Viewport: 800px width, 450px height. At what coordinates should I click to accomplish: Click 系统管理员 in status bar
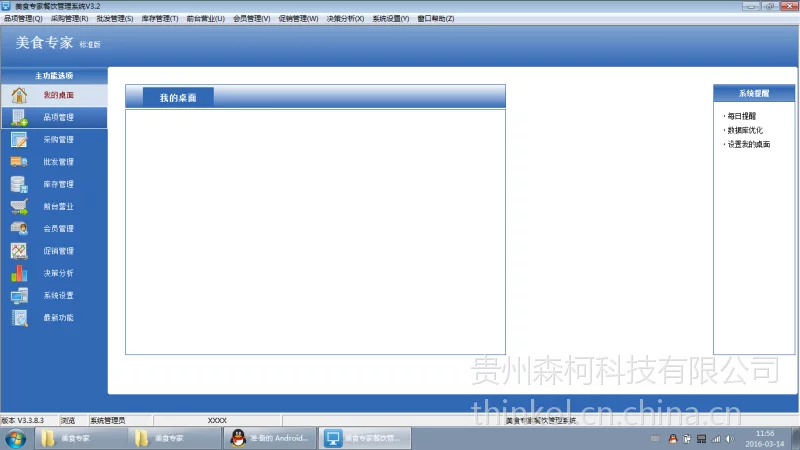coord(107,420)
